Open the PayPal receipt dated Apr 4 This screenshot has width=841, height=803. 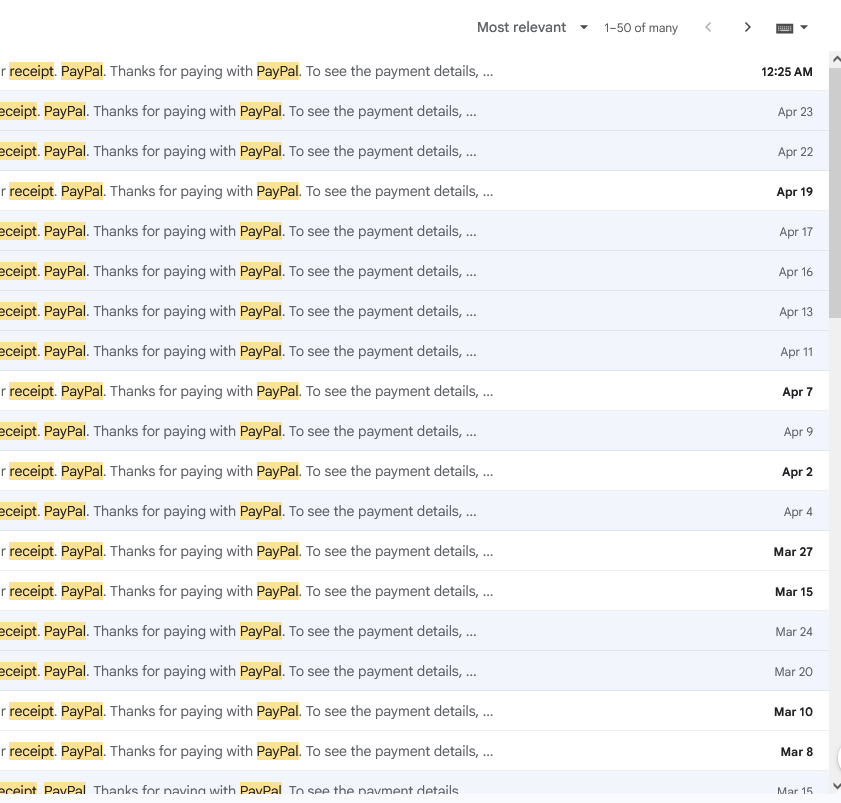[414, 511]
